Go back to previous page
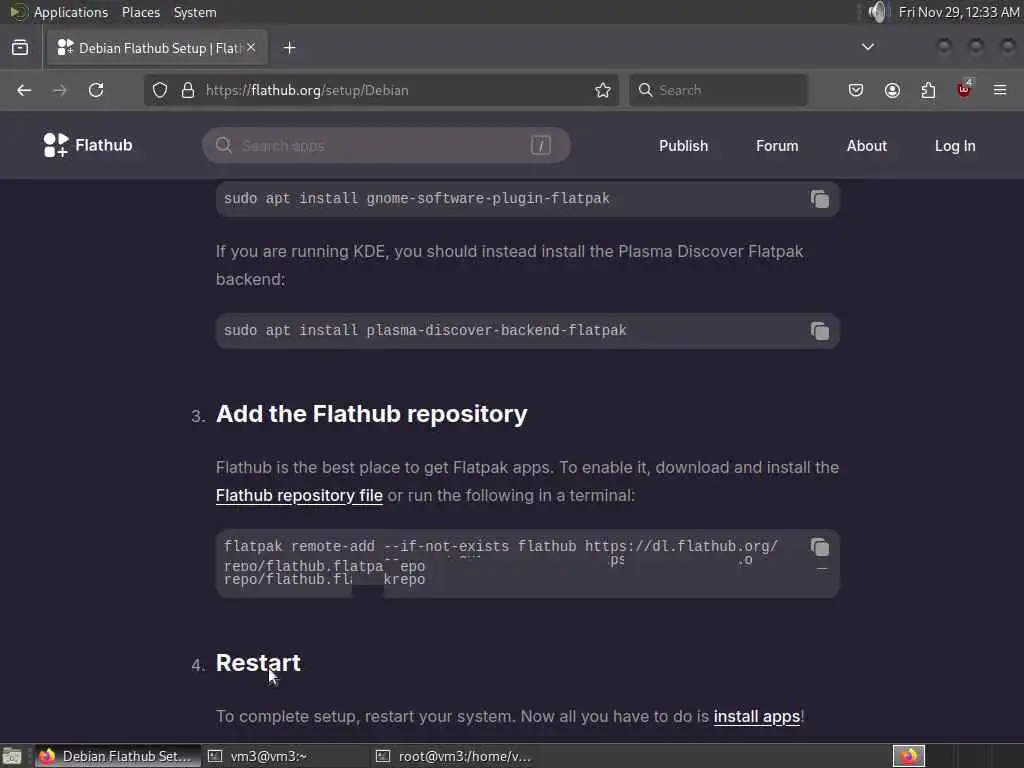 pos(24,90)
